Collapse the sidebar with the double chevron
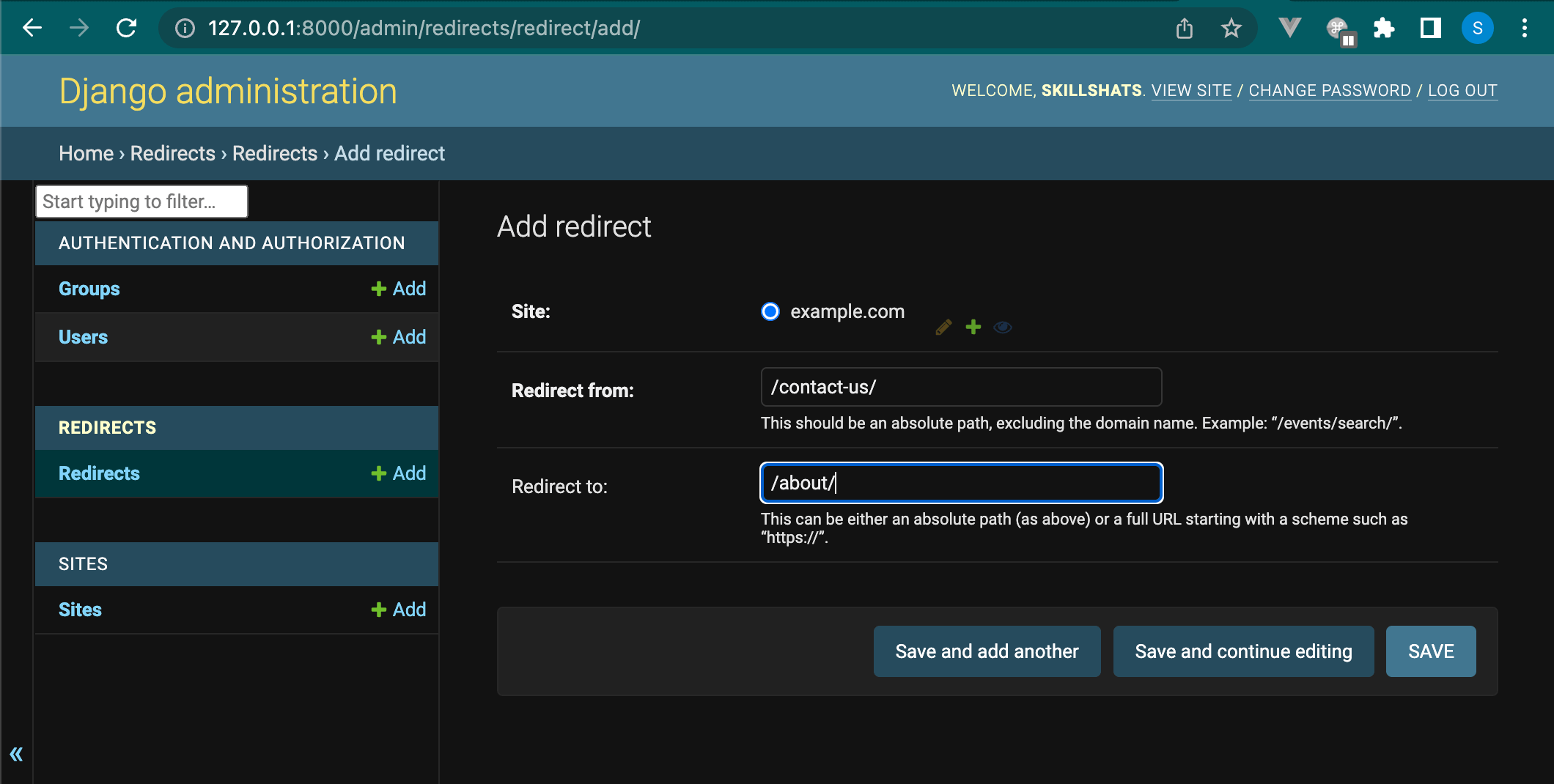Image resolution: width=1554 pixels, height=784 pixels. pos(16,754)
